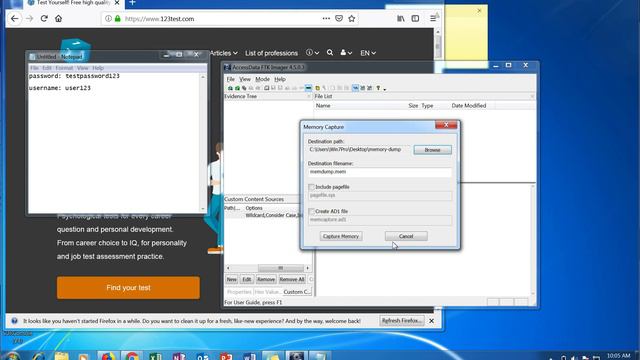The width and height of the screenshot is (640, 360).
Task: Click the Image Mounting toolbar icon
Action: tap(244, 88)
